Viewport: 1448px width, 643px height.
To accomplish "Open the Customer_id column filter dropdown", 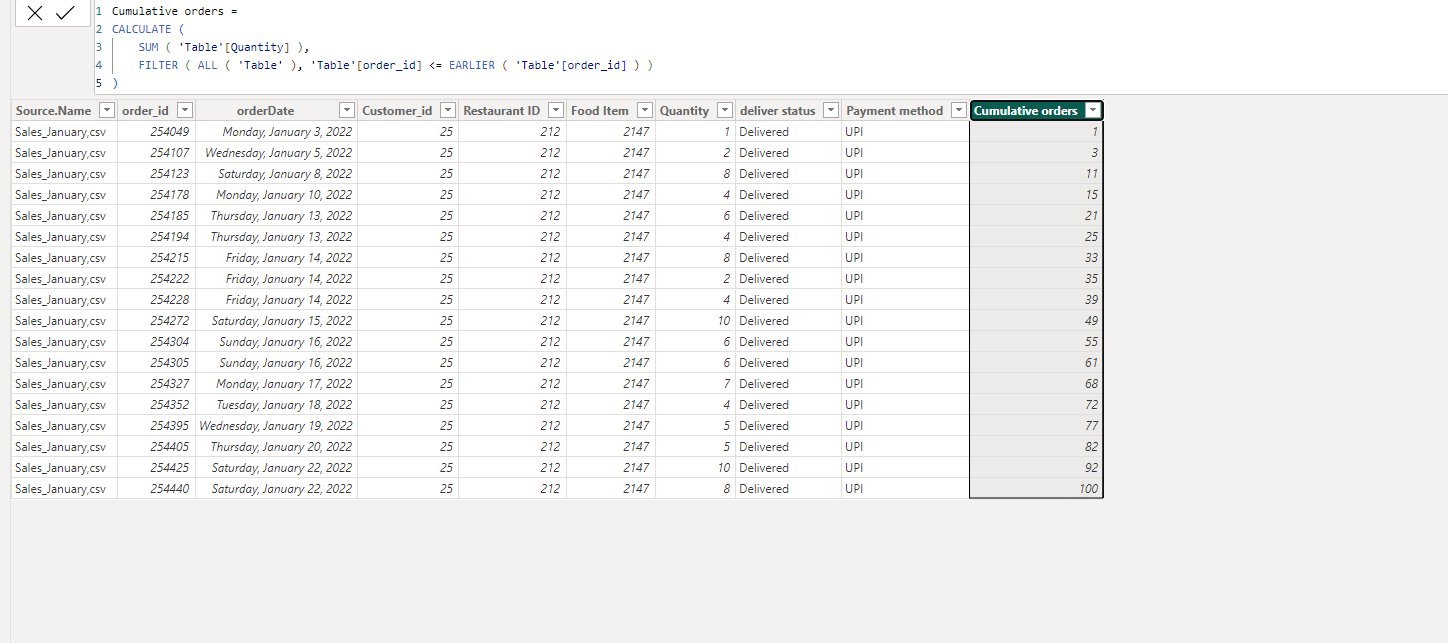I will coord(448,111).
